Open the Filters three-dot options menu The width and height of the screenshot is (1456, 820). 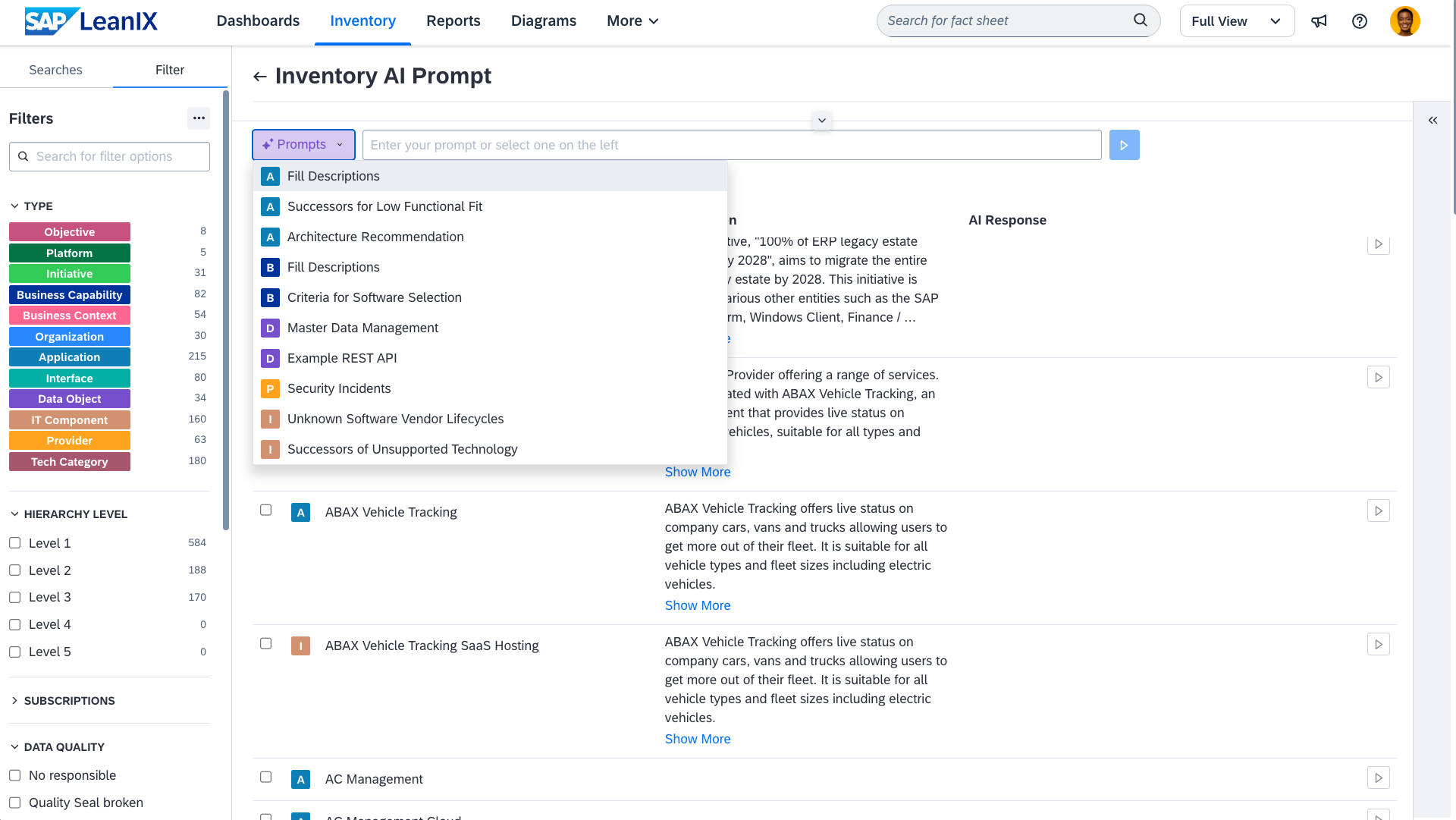click(199, 118)
